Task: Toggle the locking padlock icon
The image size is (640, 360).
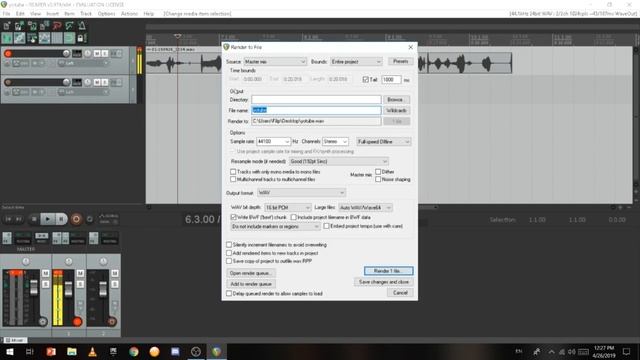Action: click(x=81, y=38)
